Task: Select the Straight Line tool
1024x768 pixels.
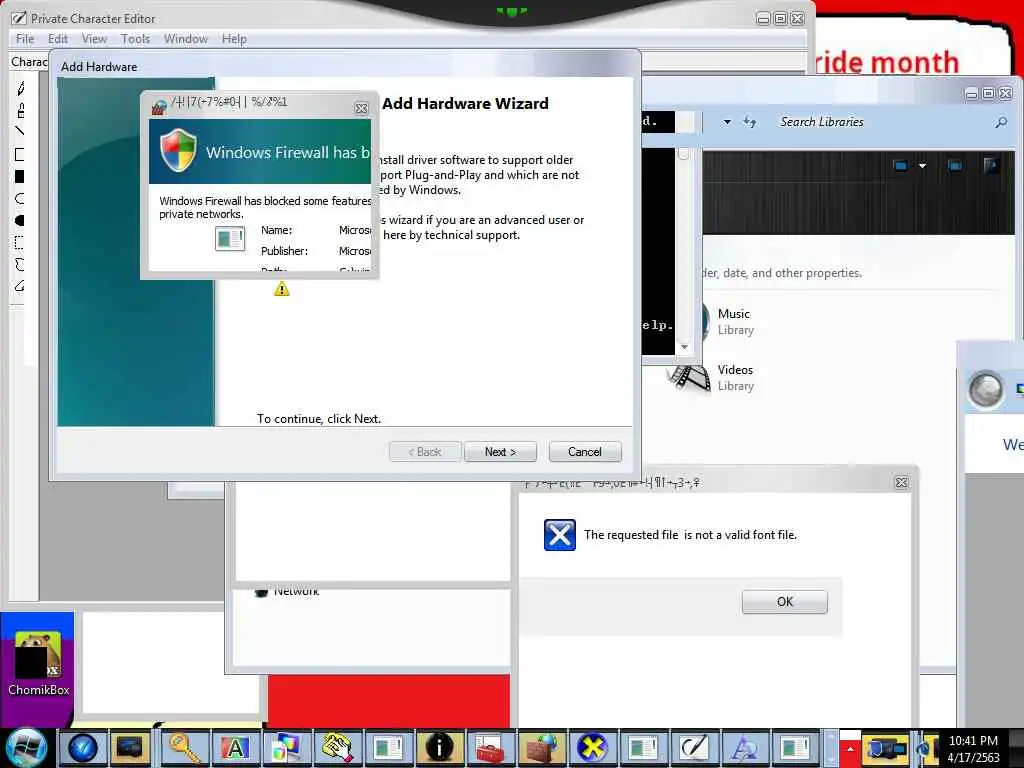Action: [20, 131]
